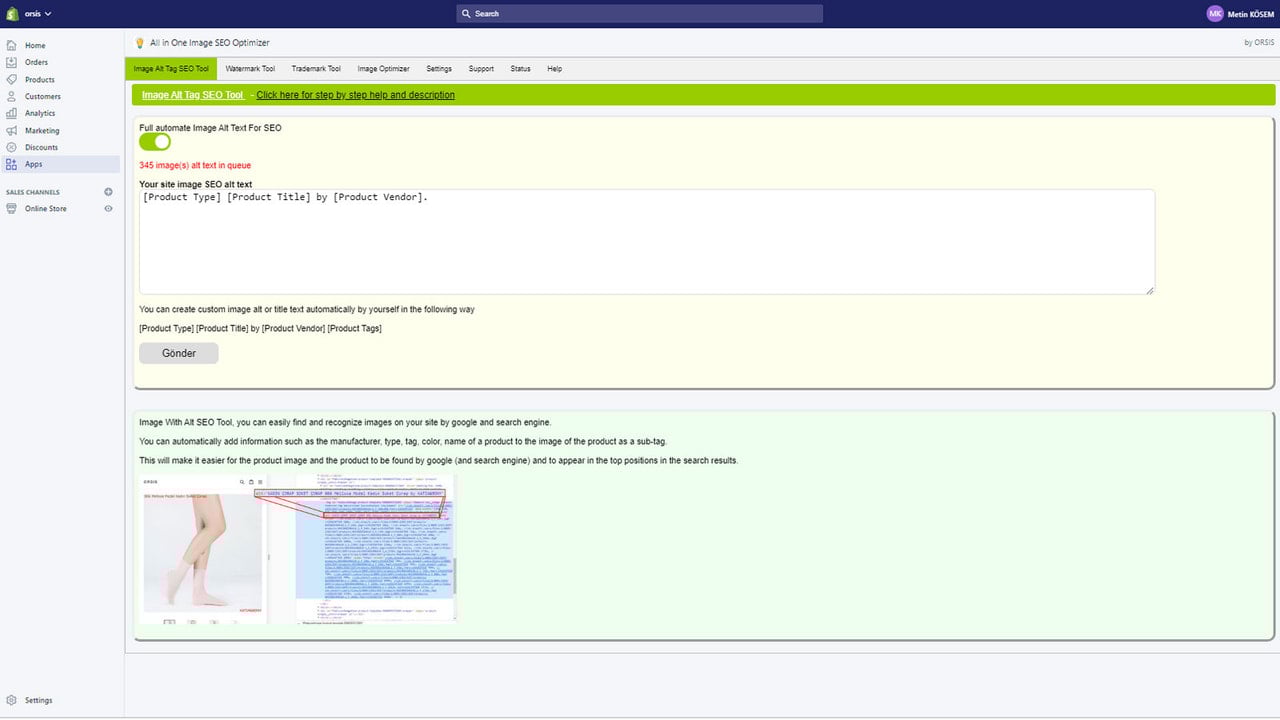Image resolution: width=1280 pixels, height=720 pixels.
Task: Click the Apps grid icon
Action: point(11,164)
